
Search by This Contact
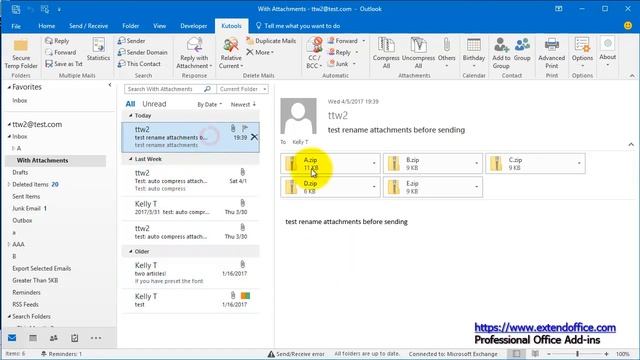139,64
